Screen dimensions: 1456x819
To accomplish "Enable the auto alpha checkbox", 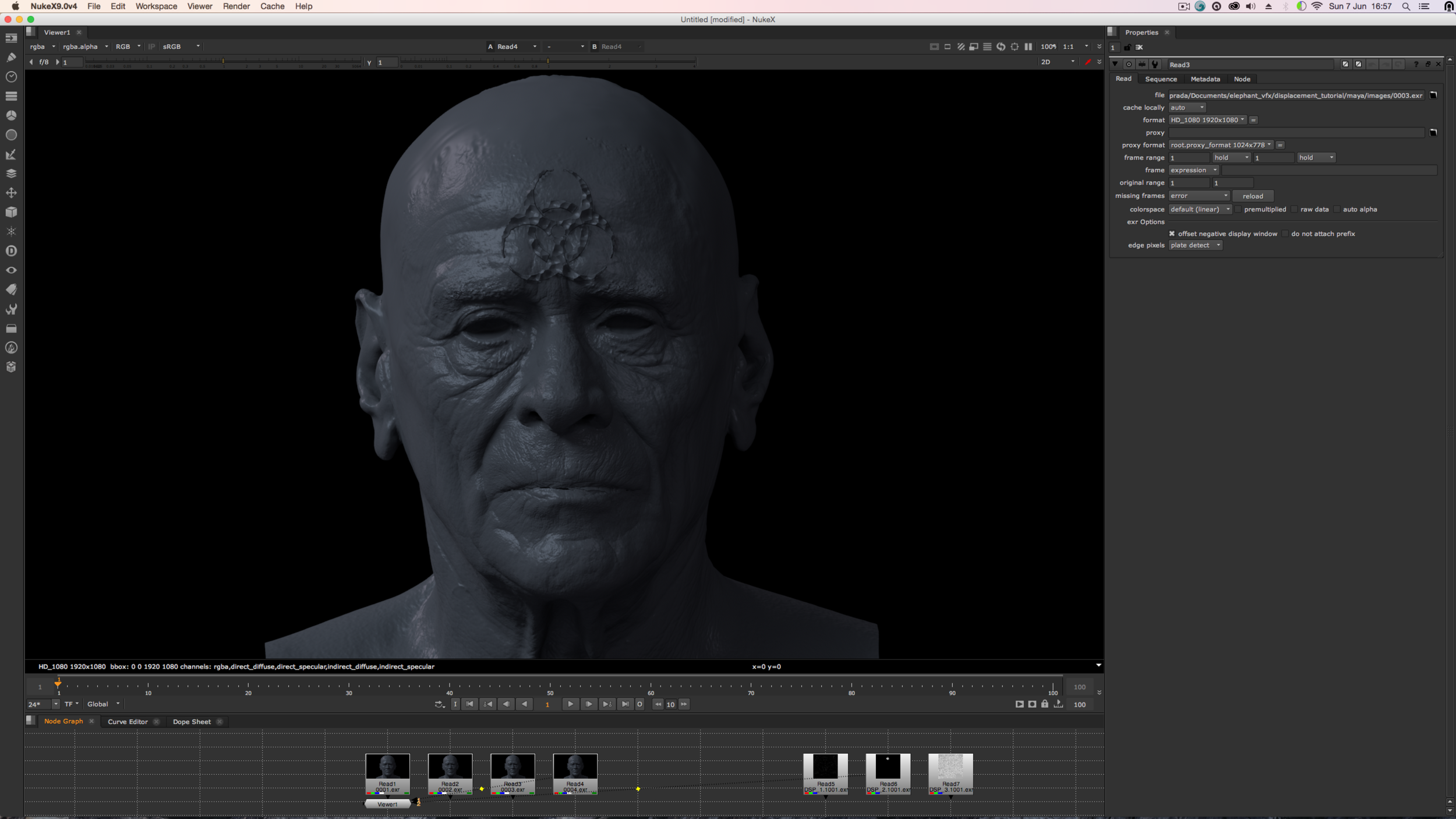I will pos(1337,209).
